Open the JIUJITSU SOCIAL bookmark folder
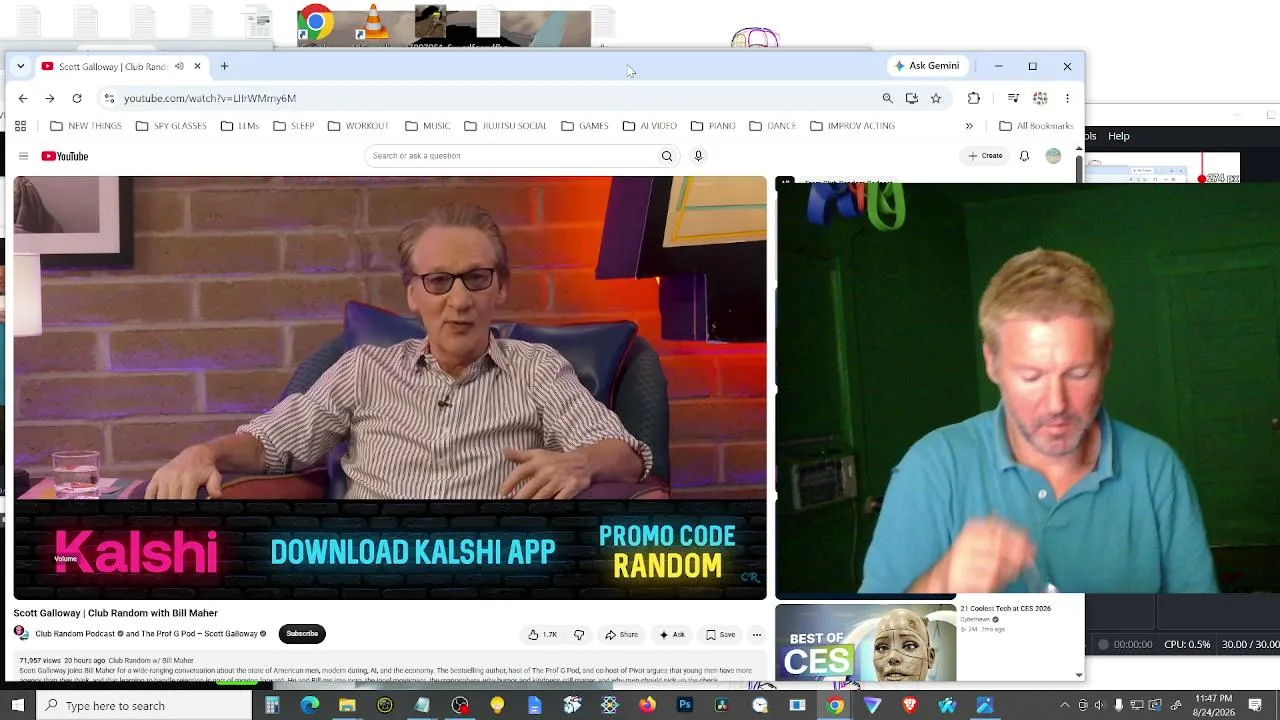The height and width of the screenshot is (720, 1280). point(505,126)
